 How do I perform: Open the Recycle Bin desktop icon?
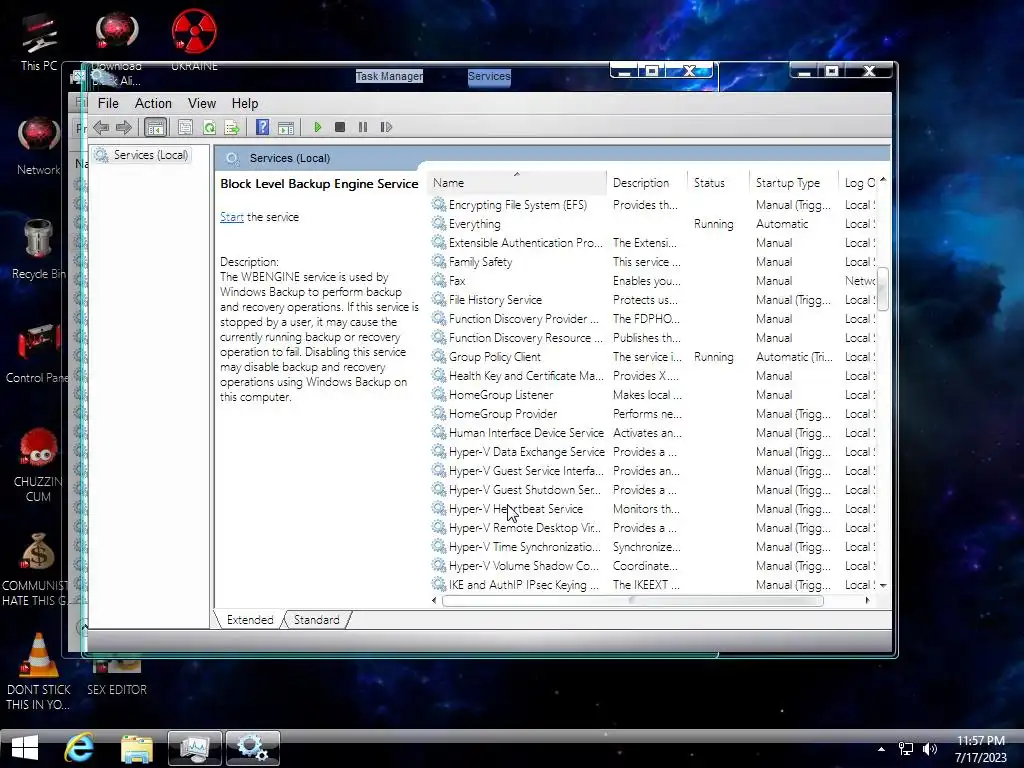click(39, 250)
